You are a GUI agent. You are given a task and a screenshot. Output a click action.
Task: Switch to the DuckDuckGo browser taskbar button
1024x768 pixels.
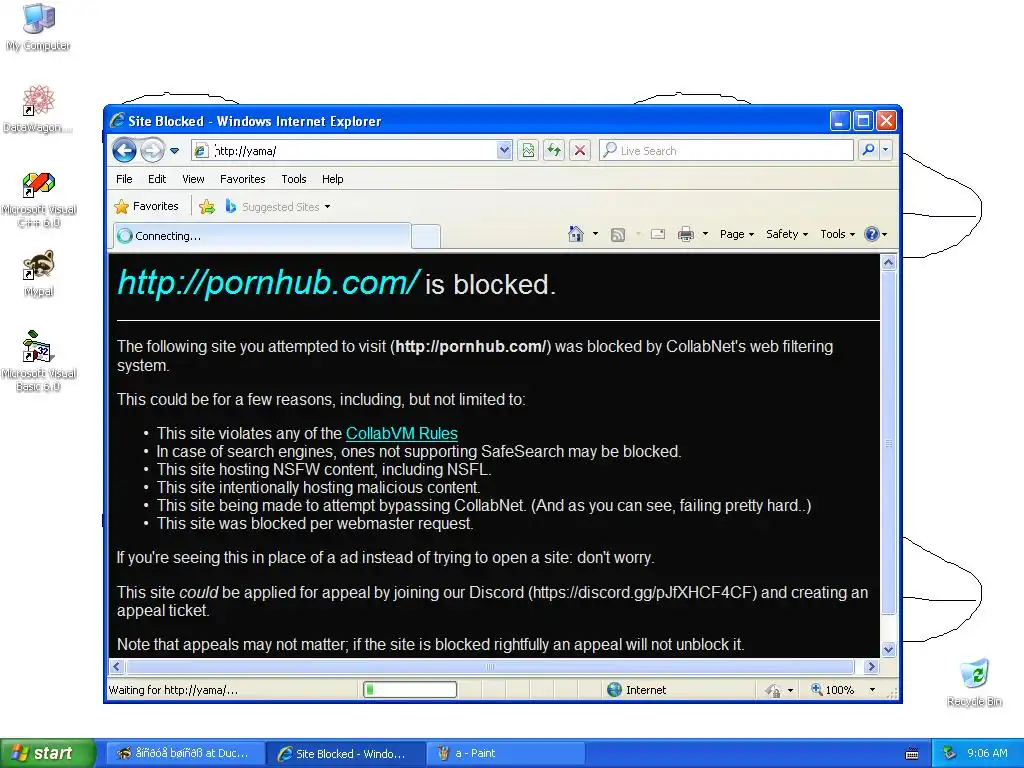pos(185,753)
